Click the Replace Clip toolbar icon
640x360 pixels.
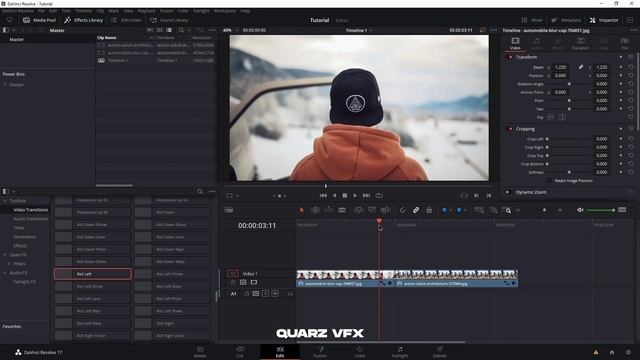385,210
